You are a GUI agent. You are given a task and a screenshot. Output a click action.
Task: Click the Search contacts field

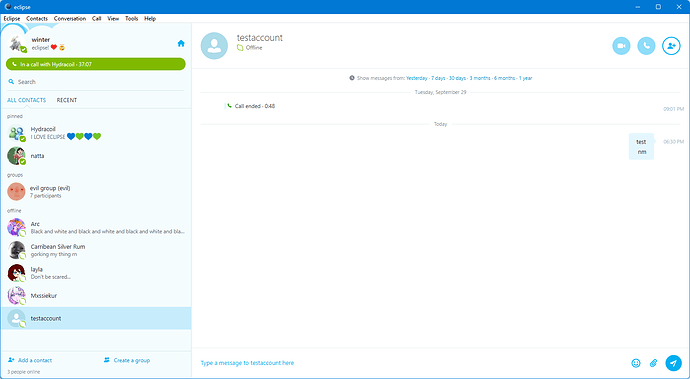[96, 82]
